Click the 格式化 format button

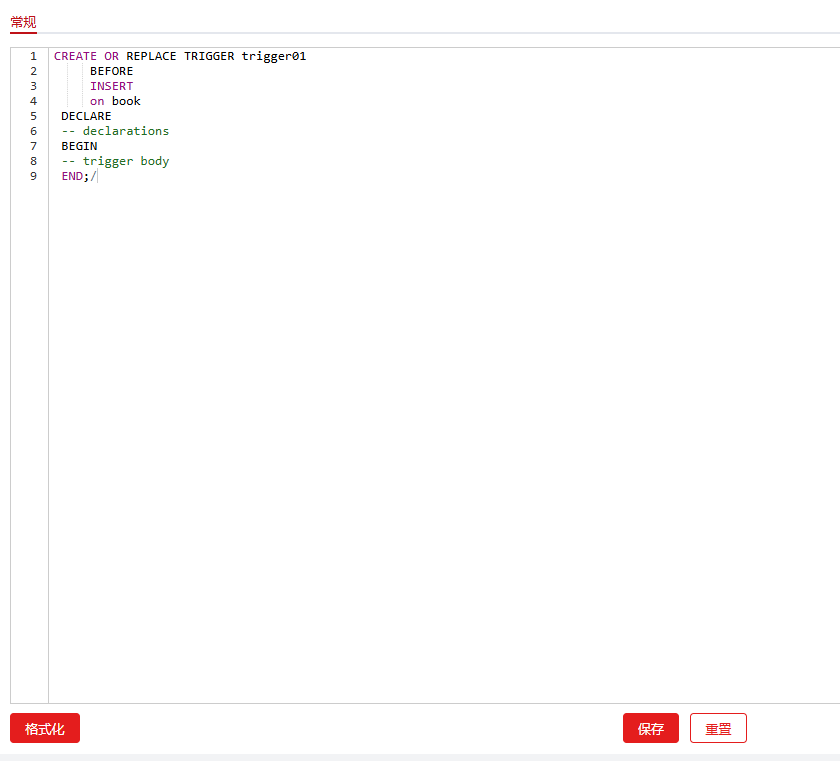[x=45, y=729]
